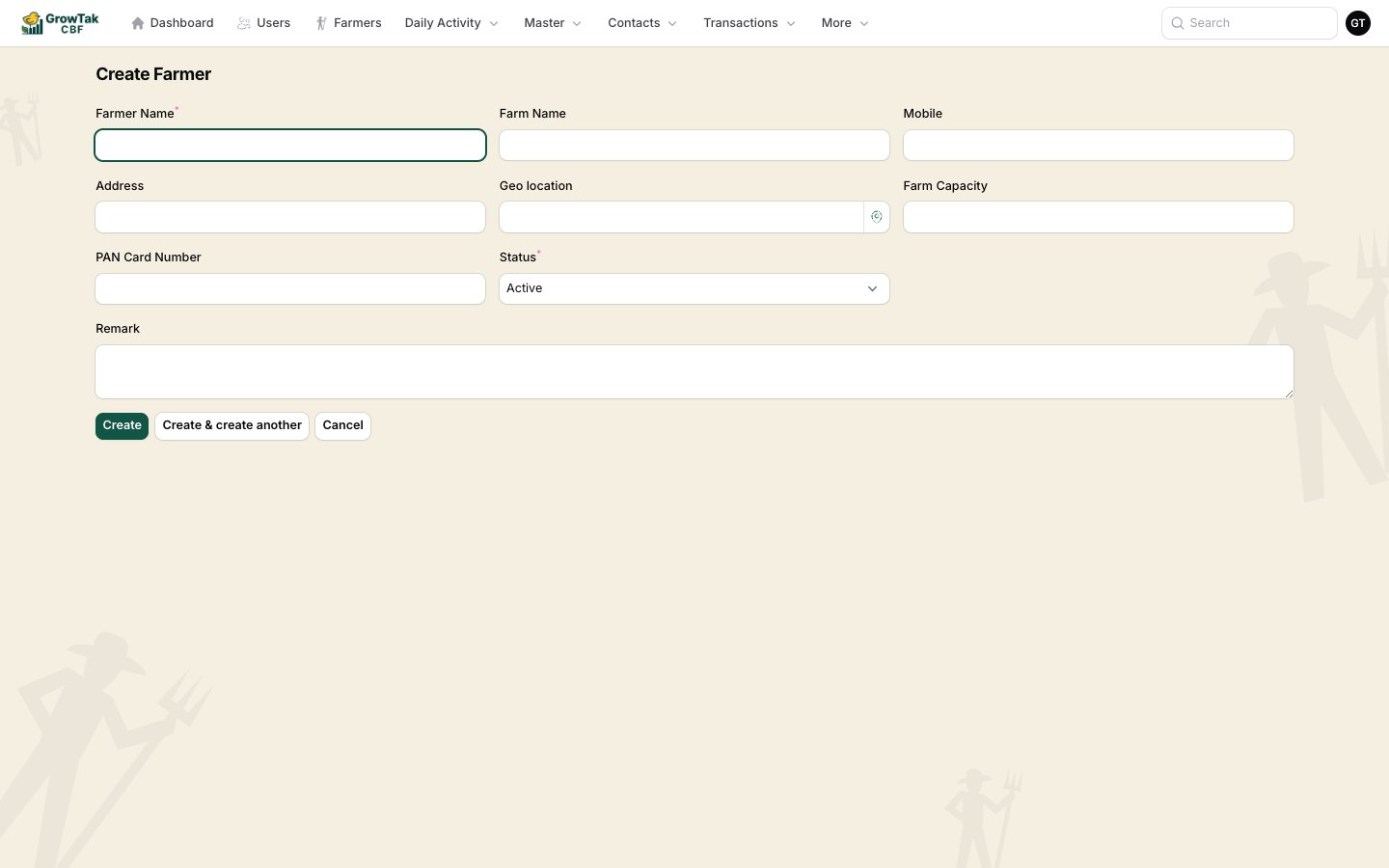Focus the Farm Capacity input field
1389x868 pixels.
pyautogui.click(x=1098, y=217)
